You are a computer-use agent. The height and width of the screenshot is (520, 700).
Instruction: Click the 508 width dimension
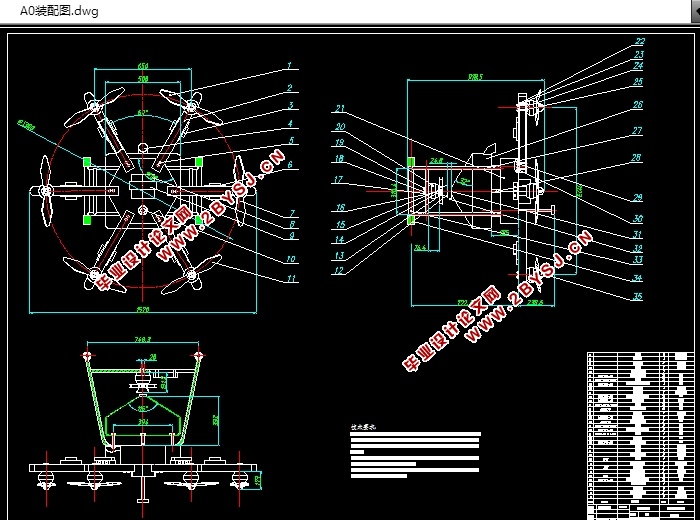pyautogui.click(x=143, y=79)
